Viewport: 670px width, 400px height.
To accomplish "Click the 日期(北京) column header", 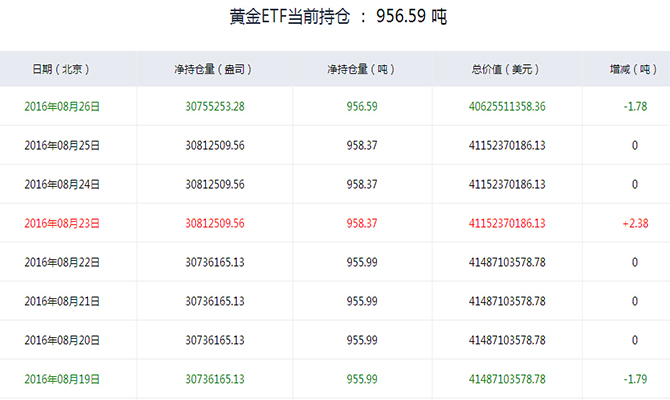I will coord(61,69).
